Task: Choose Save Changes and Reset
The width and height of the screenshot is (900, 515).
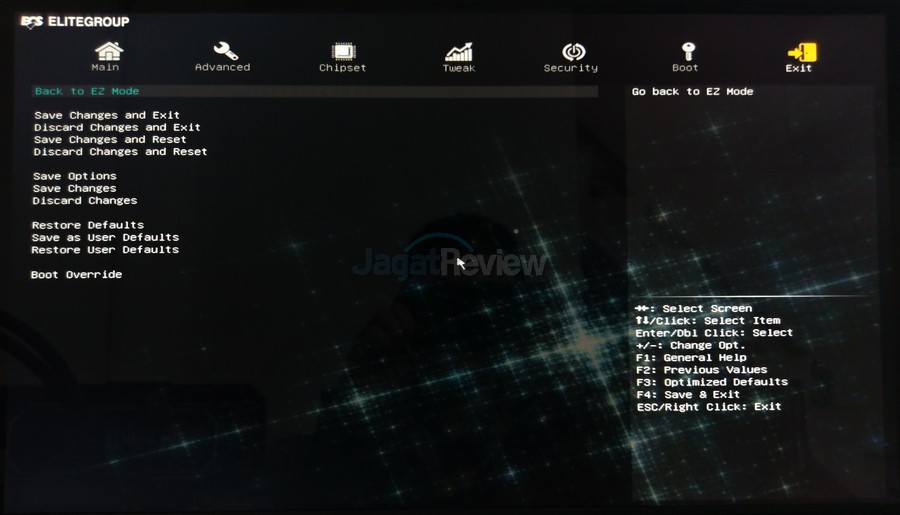Action: click(x=110, y=140)
